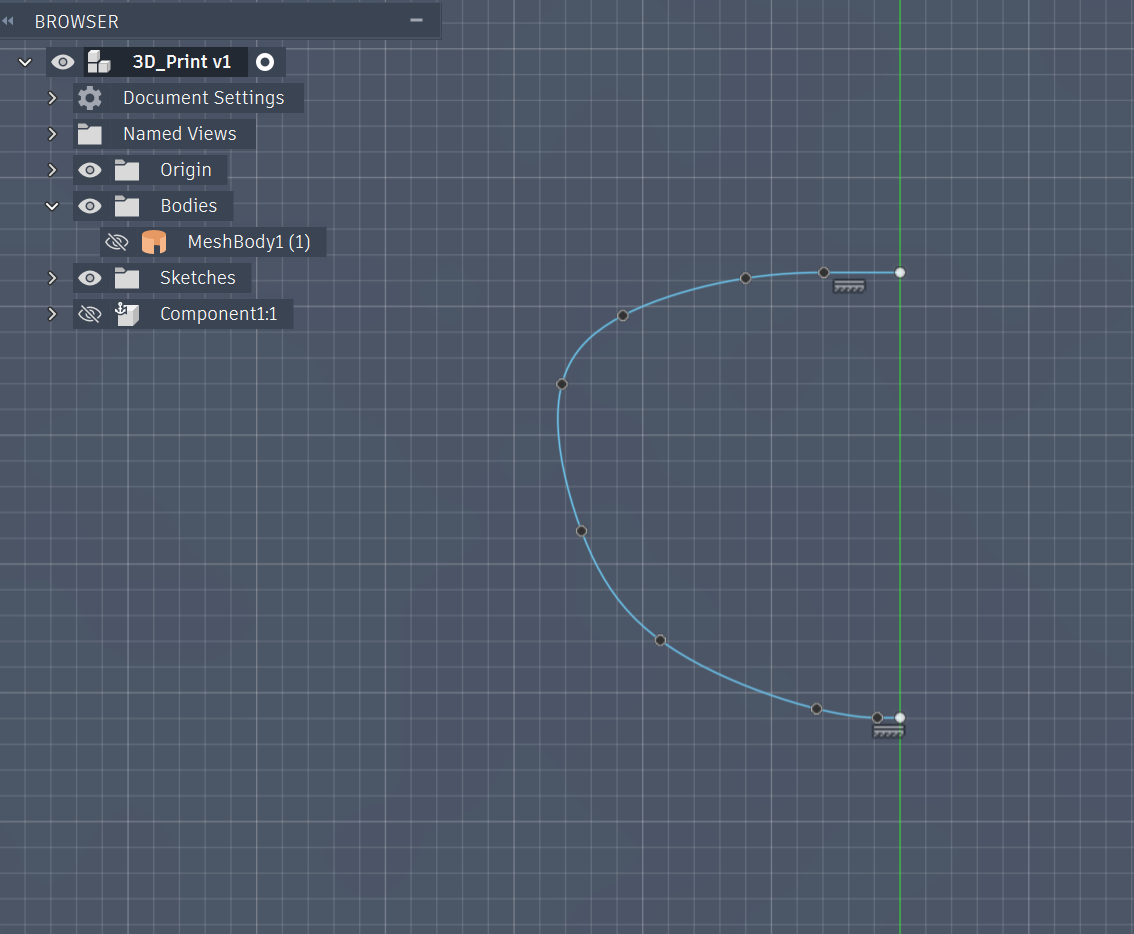The height and width of the screenshot is (934, 1134).
Task: Click the BROWSER panel title
Action: point(77,22)
